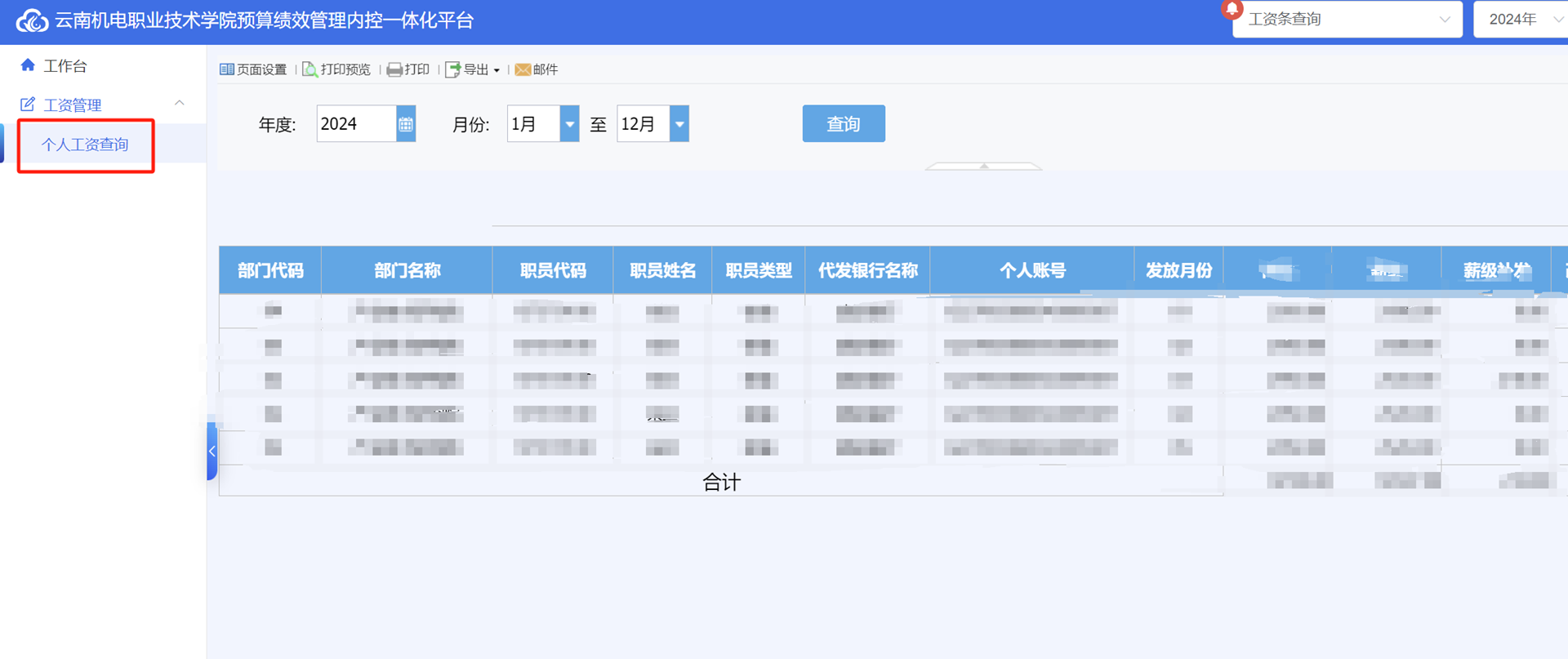Expand the start month 1月 dropdown
The image size is (1568, 659).
pos(569,124)
